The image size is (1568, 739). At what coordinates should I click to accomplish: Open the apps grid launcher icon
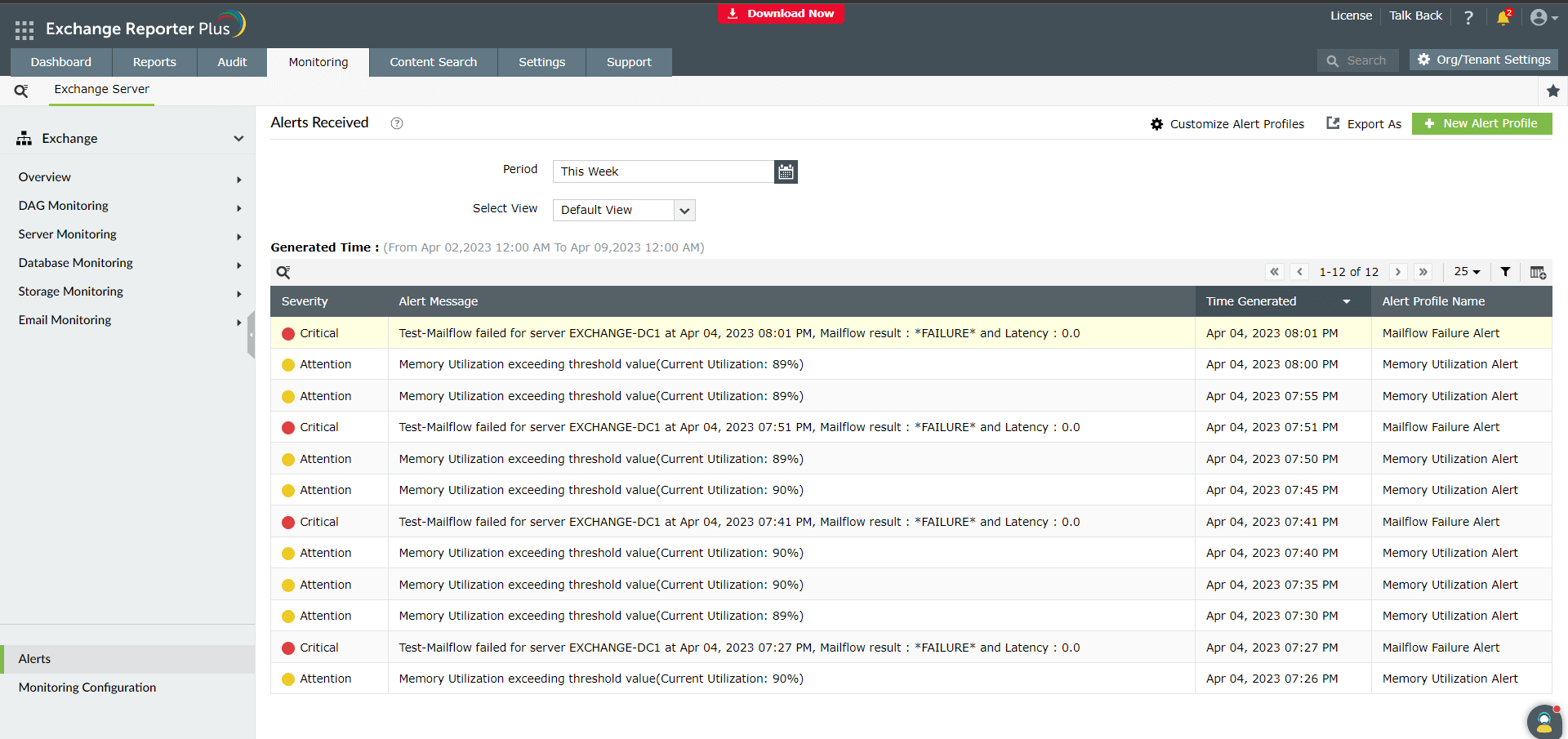tap(24, 30)
